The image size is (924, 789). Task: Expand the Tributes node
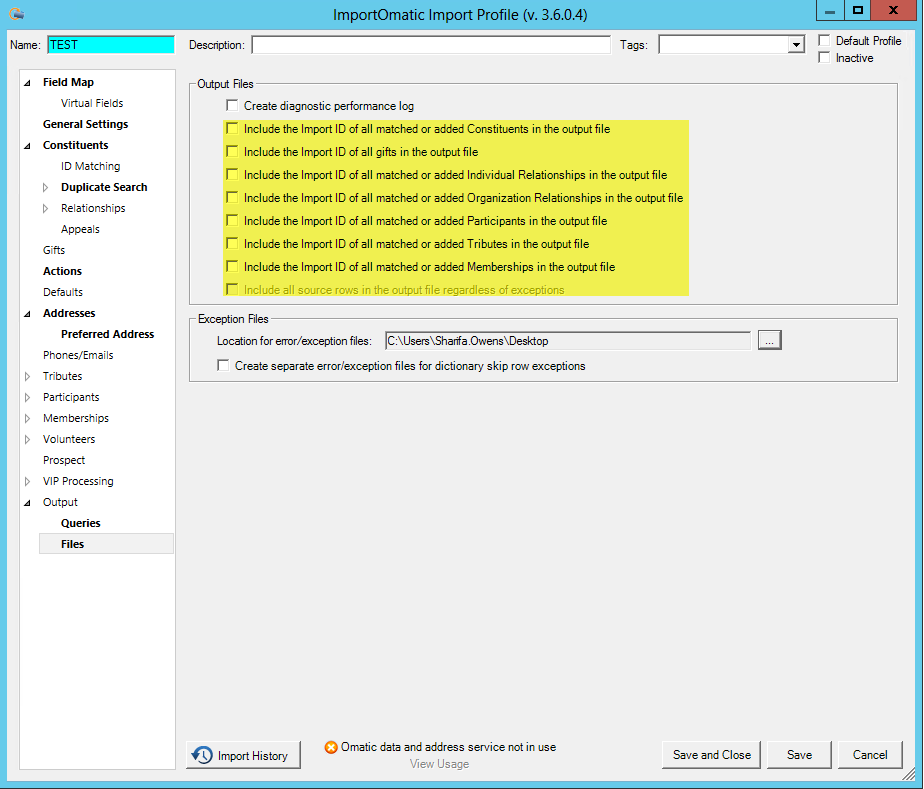click(x=27, y=376)
